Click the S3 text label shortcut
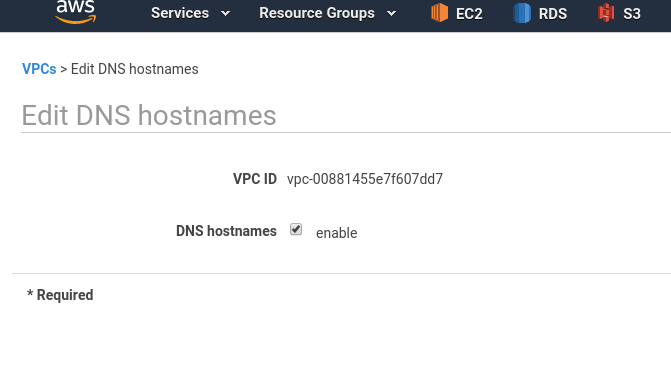Screen dimensions: 671x373 pyautogui.click(x=632, y=14)
